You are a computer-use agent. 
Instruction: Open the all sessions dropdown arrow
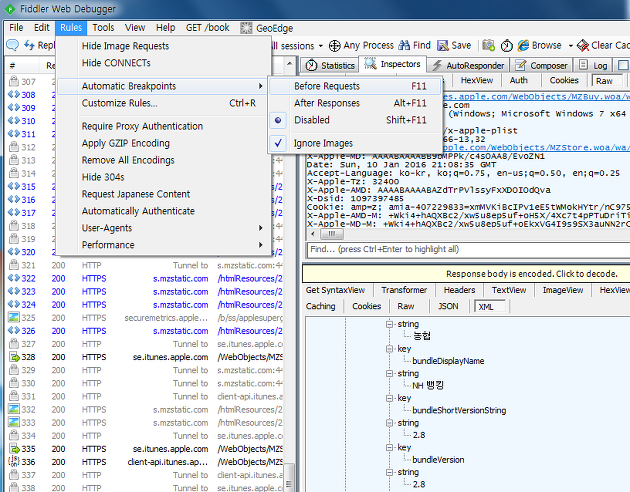[321, 46]
